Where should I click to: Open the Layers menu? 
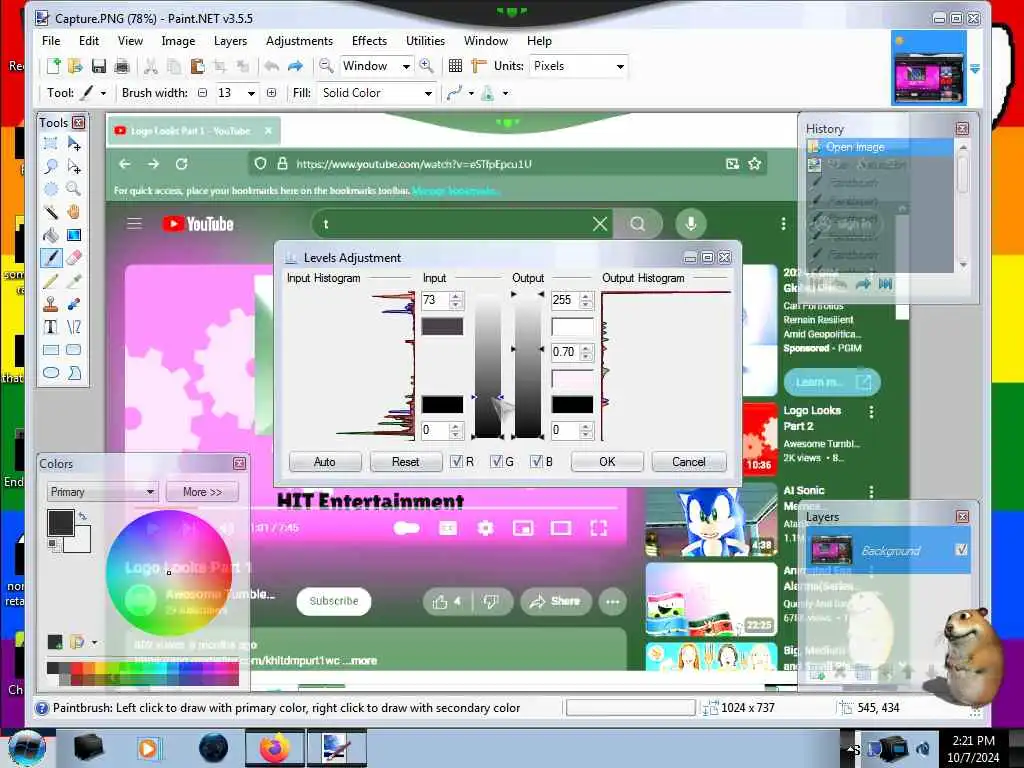[x=231, y=40]
